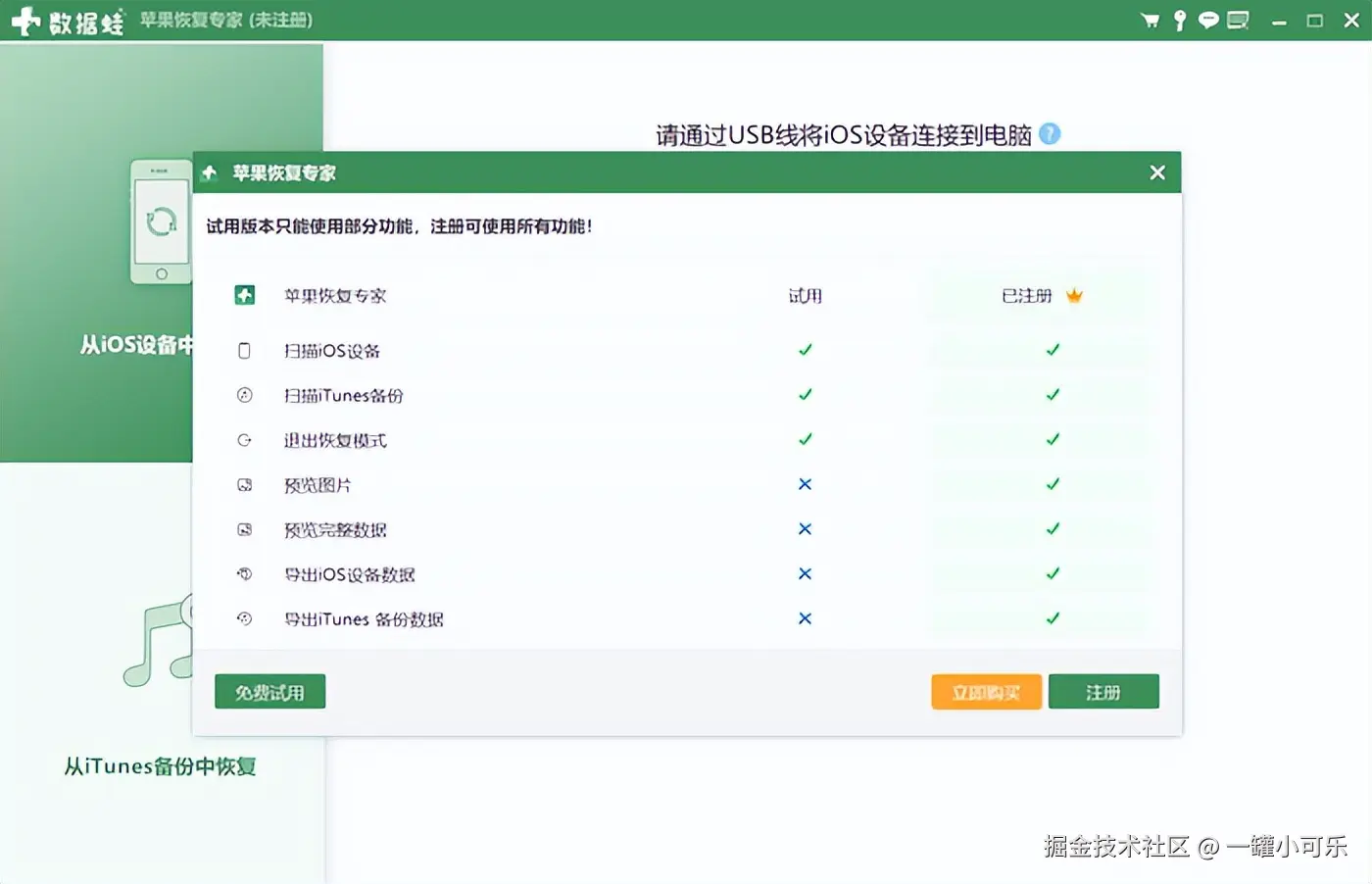Image resolution: width=1372 pixels, height=884 pixels.
Task: Click the green 注册 button
Action: click(x=1103, y=692)
